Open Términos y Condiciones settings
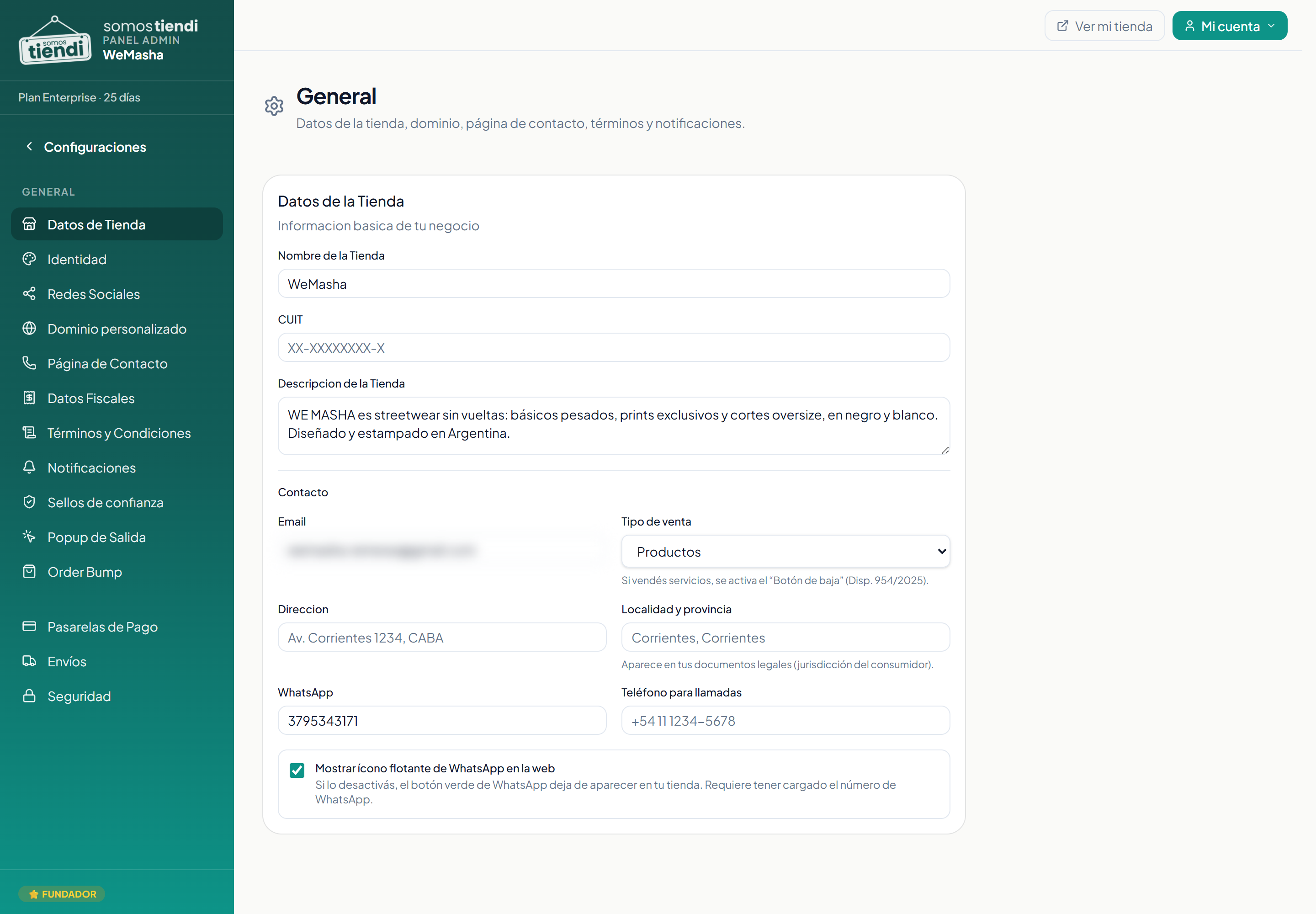The width and height of the screenshot is (1316, 914). (117, 432)
